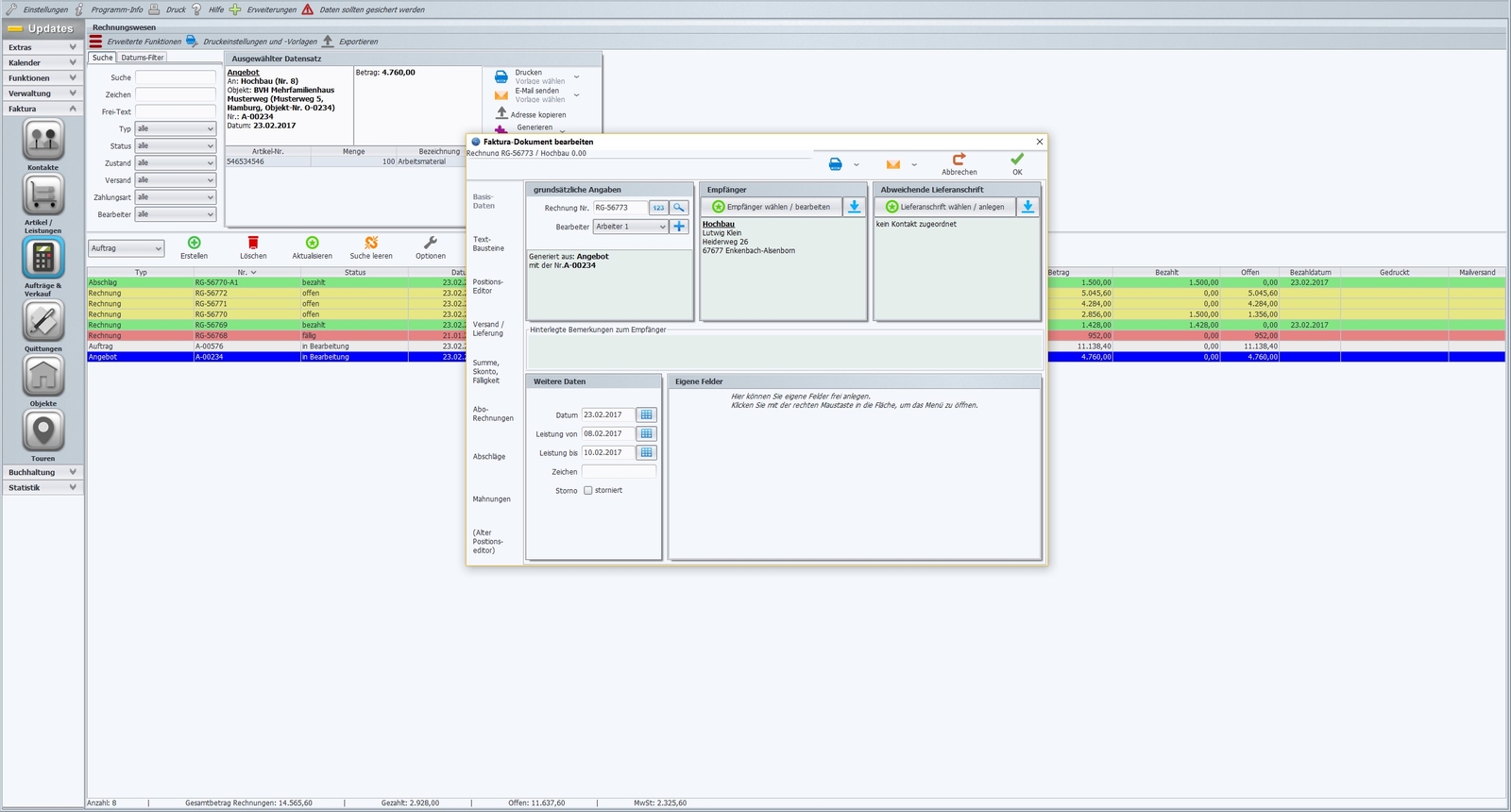Click the Suche leeren icon

tap(371, 243)
